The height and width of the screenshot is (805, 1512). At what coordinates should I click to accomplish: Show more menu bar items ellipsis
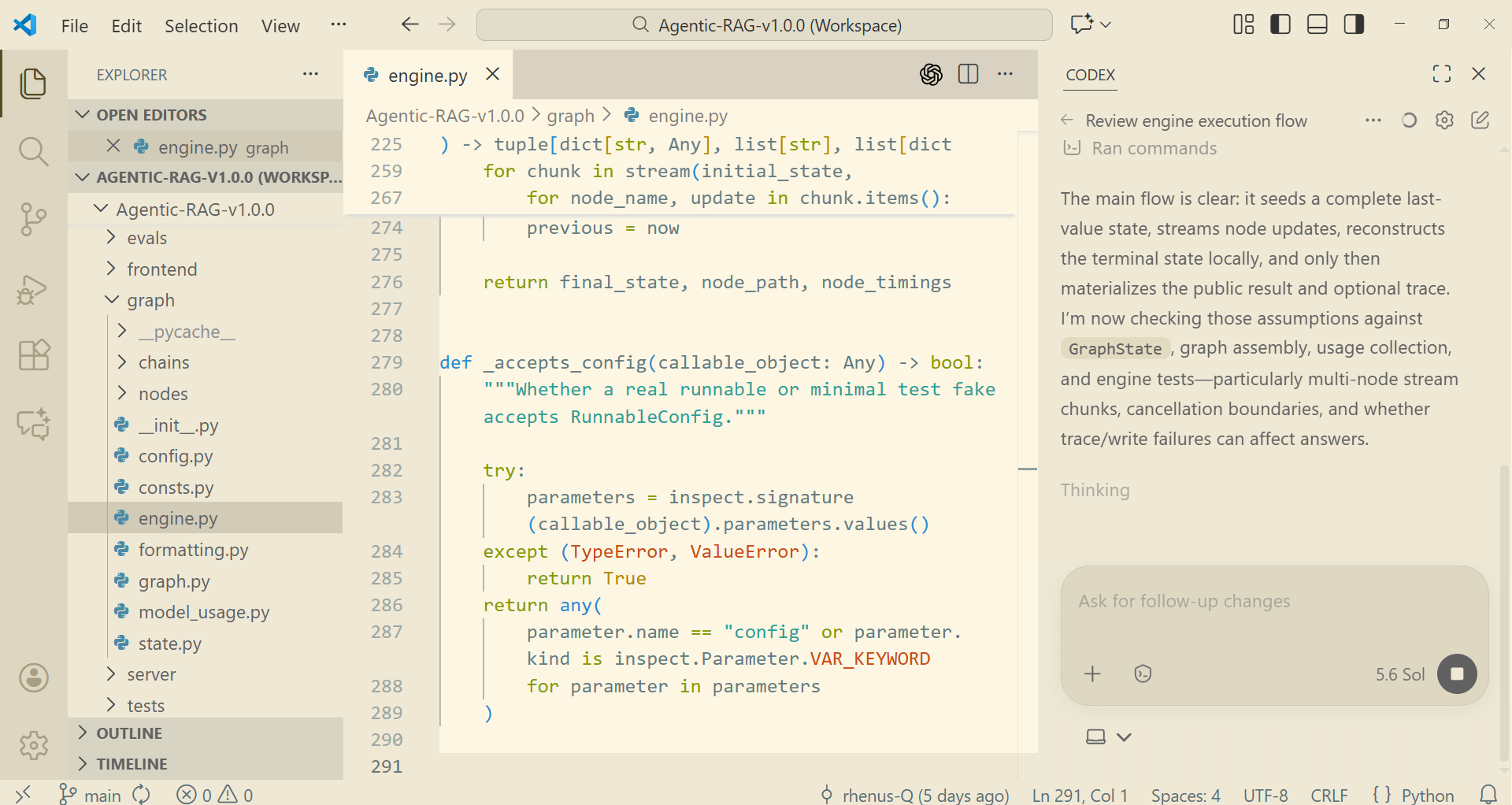click(339, 24)
